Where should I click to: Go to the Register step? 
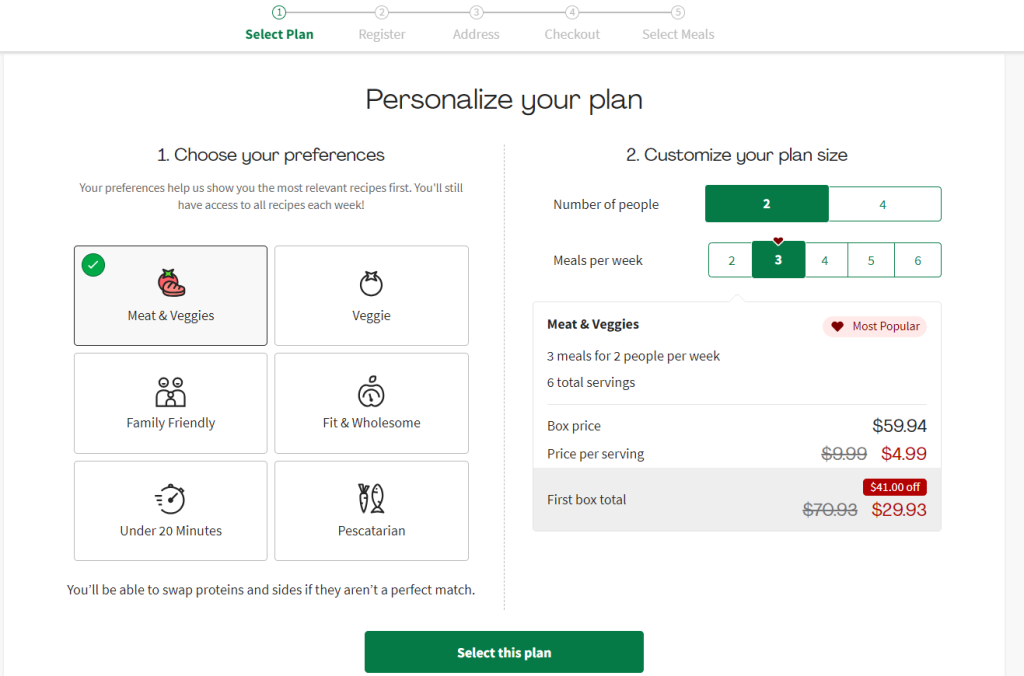click(382, 34)
